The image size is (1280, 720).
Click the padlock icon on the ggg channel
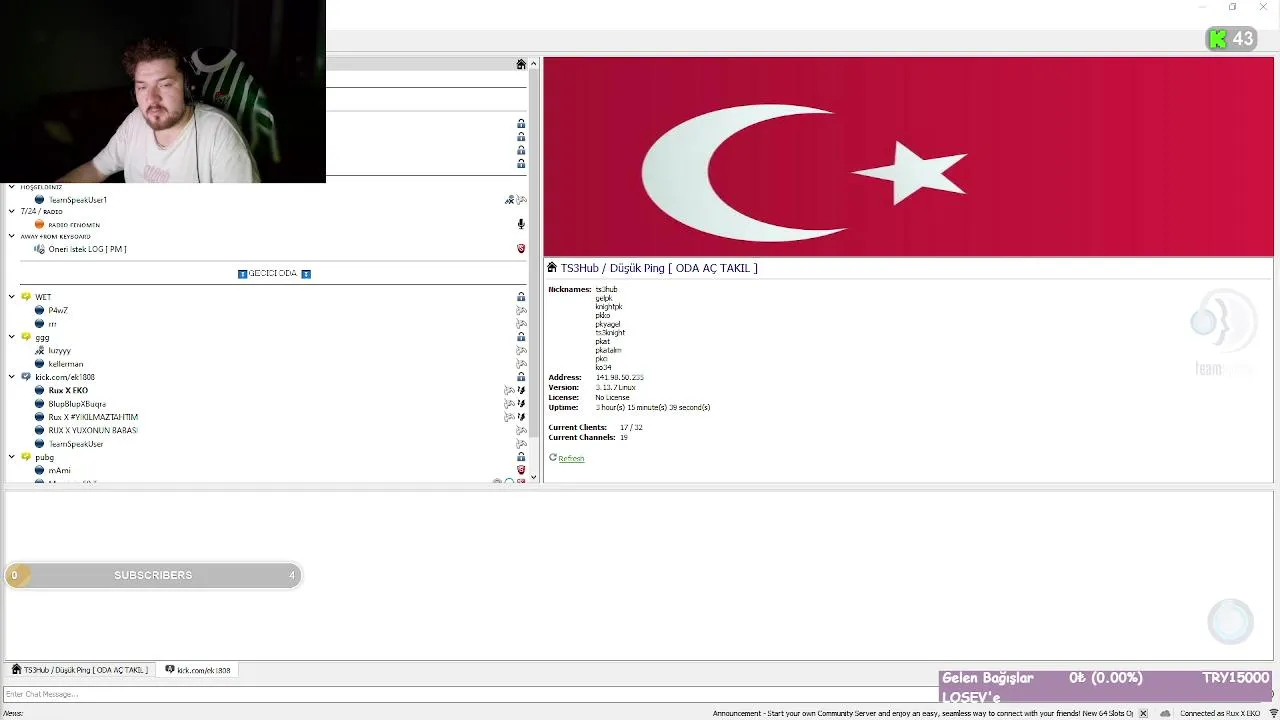pyautogui.click(x=521, y=337)
